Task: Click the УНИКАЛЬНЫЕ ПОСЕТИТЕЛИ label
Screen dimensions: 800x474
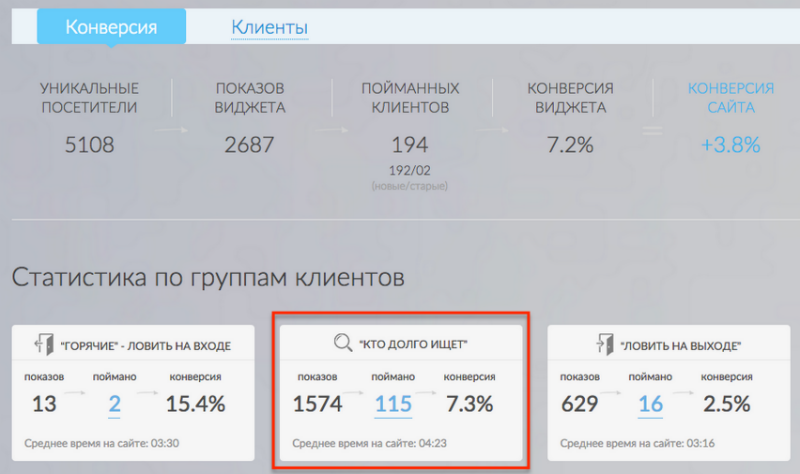Action: click(89, 98)
